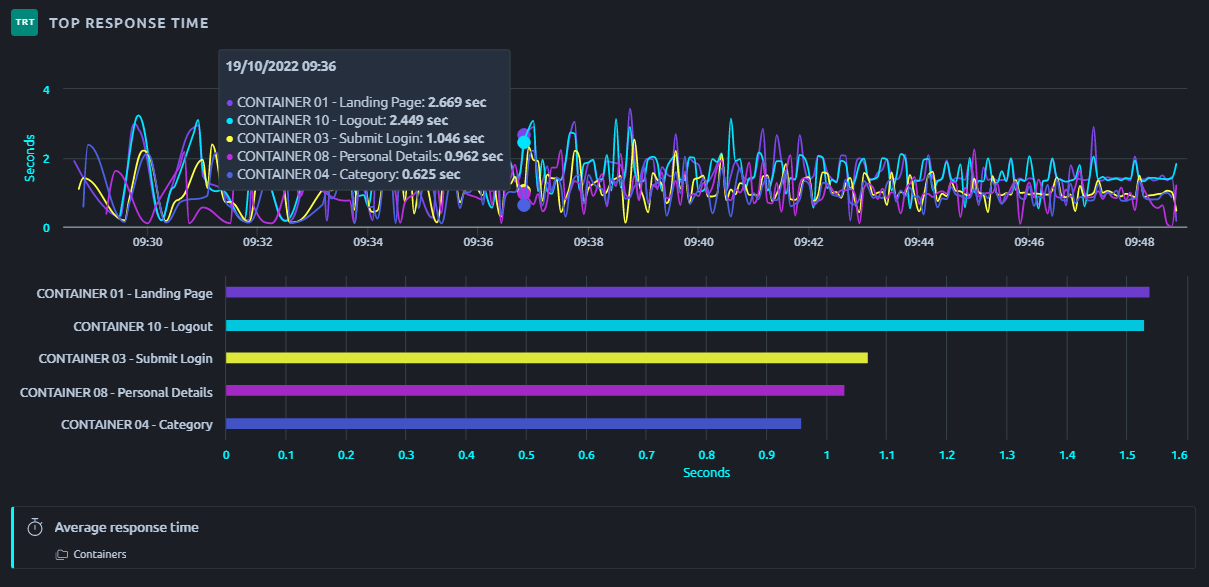Click the 09:38 time axis label
The image size is (1209, 587).
click(589, 242)
